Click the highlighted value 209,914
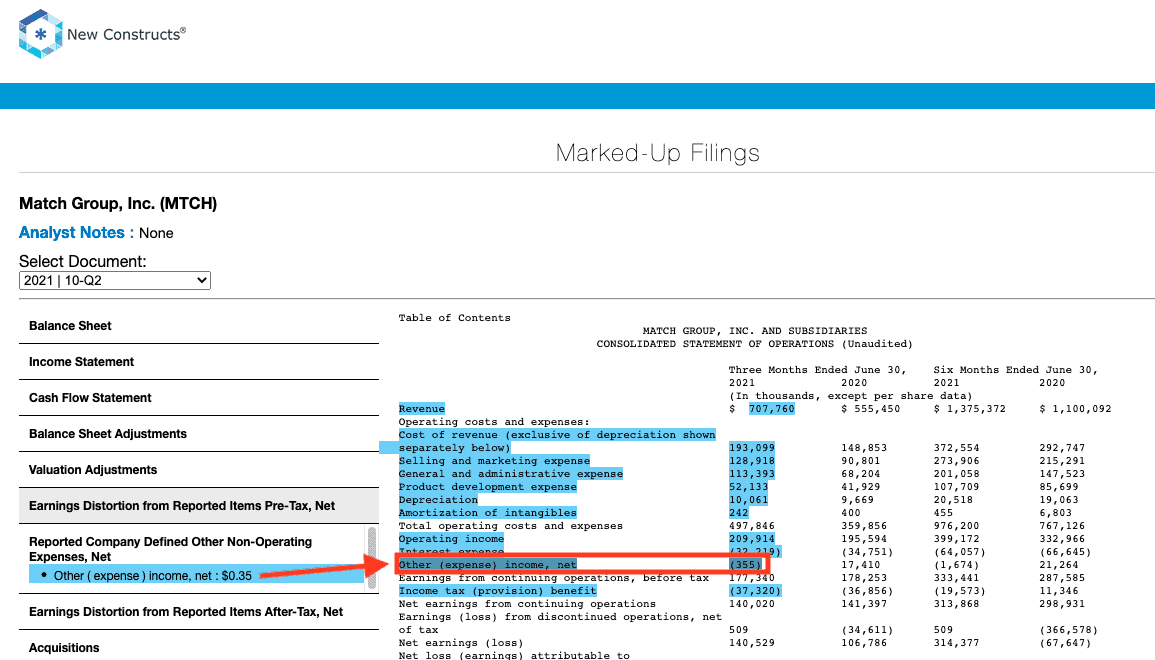The width and height of the screenshot is (1155, 660). [x=751, y=539]
